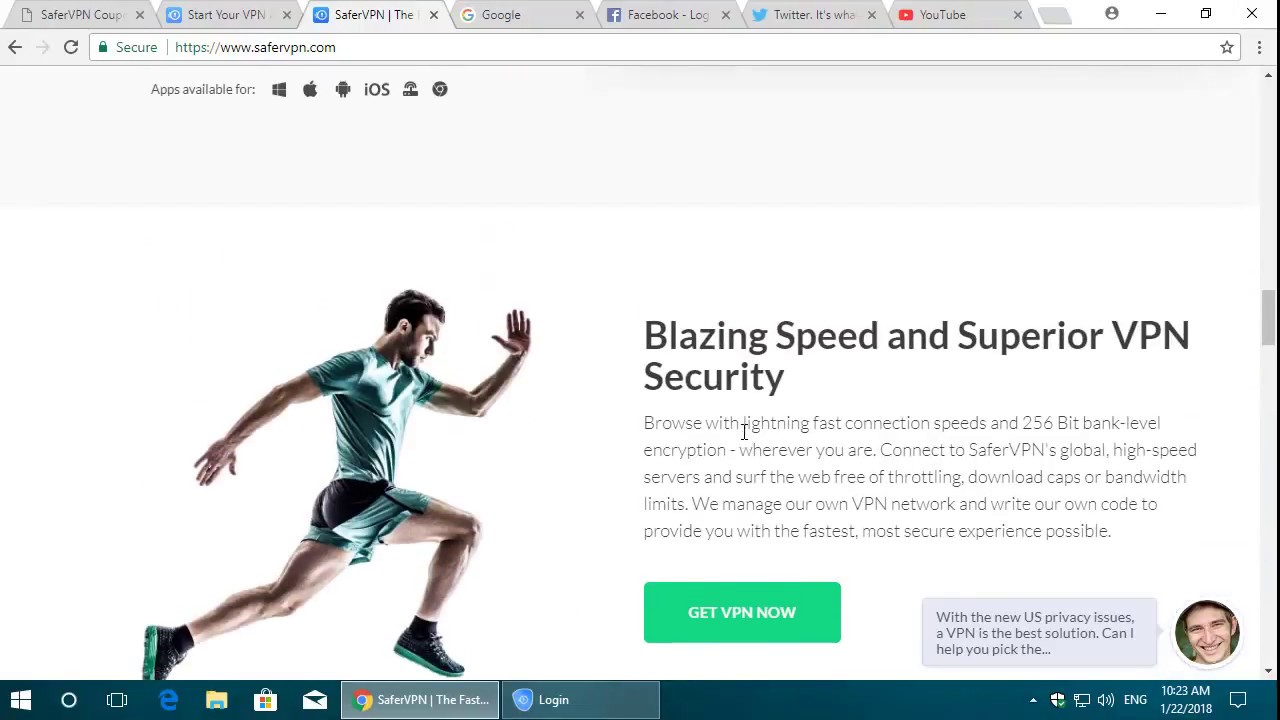The width and height of the screenshot is (1280, 720).
Task: Click the ENG language indicator
Action: click(1136, 700)
